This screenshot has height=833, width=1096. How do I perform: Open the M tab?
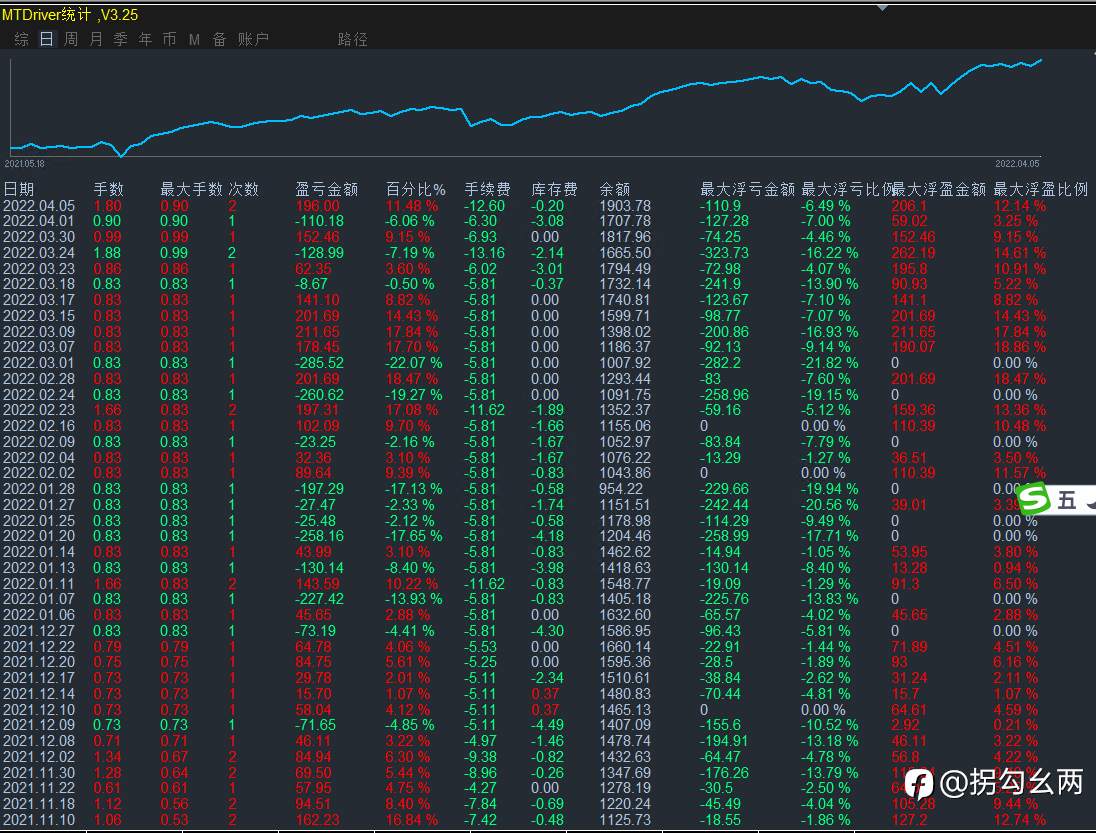tap(194, 40)
